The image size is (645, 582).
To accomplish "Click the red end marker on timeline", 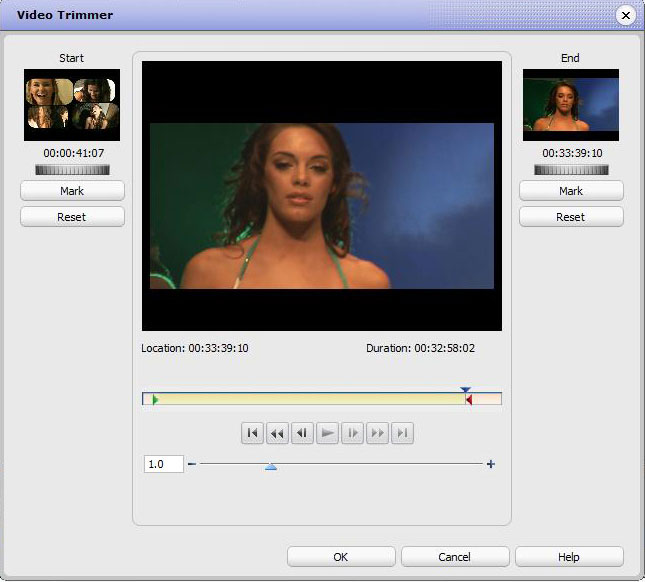I will pos(468,399).
